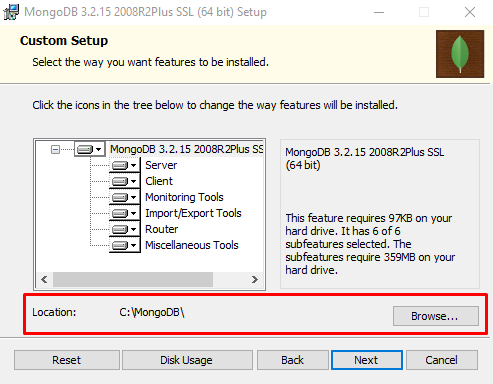Screen dimensions: 493x384
Task: Open install option dropdown for Monitoring Tools
Action: 124,197
